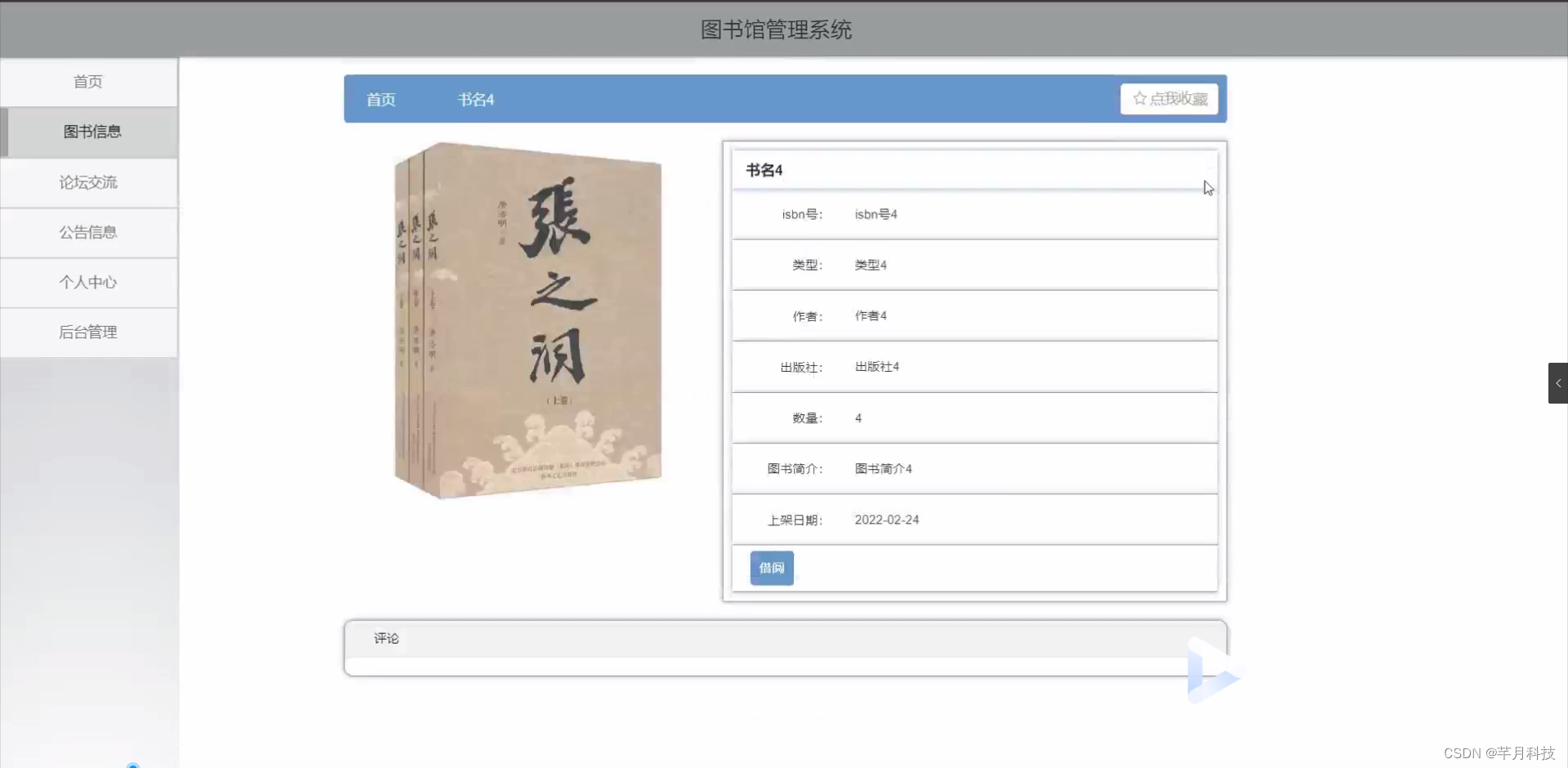Screen dimensions: 1568x768
Task: Click the 评论 section header bar
Action: point(386,638)
